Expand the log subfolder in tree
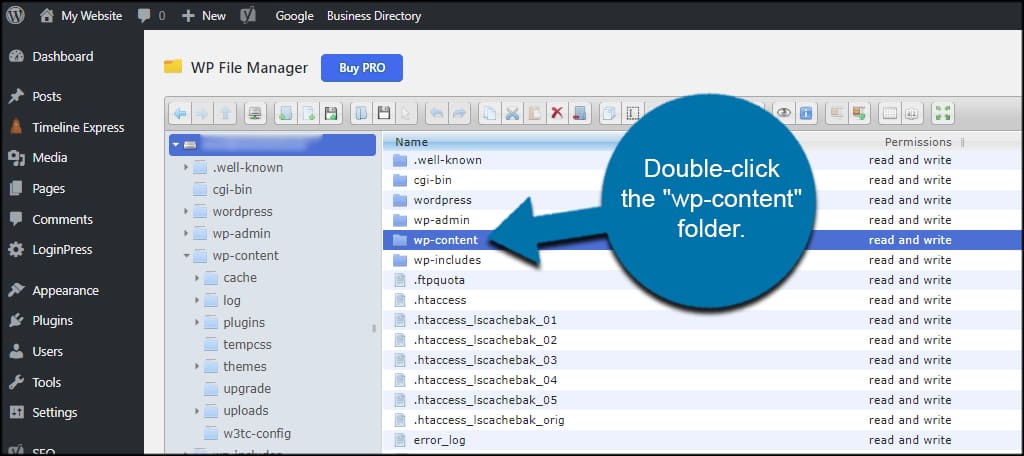 point(197,301)
